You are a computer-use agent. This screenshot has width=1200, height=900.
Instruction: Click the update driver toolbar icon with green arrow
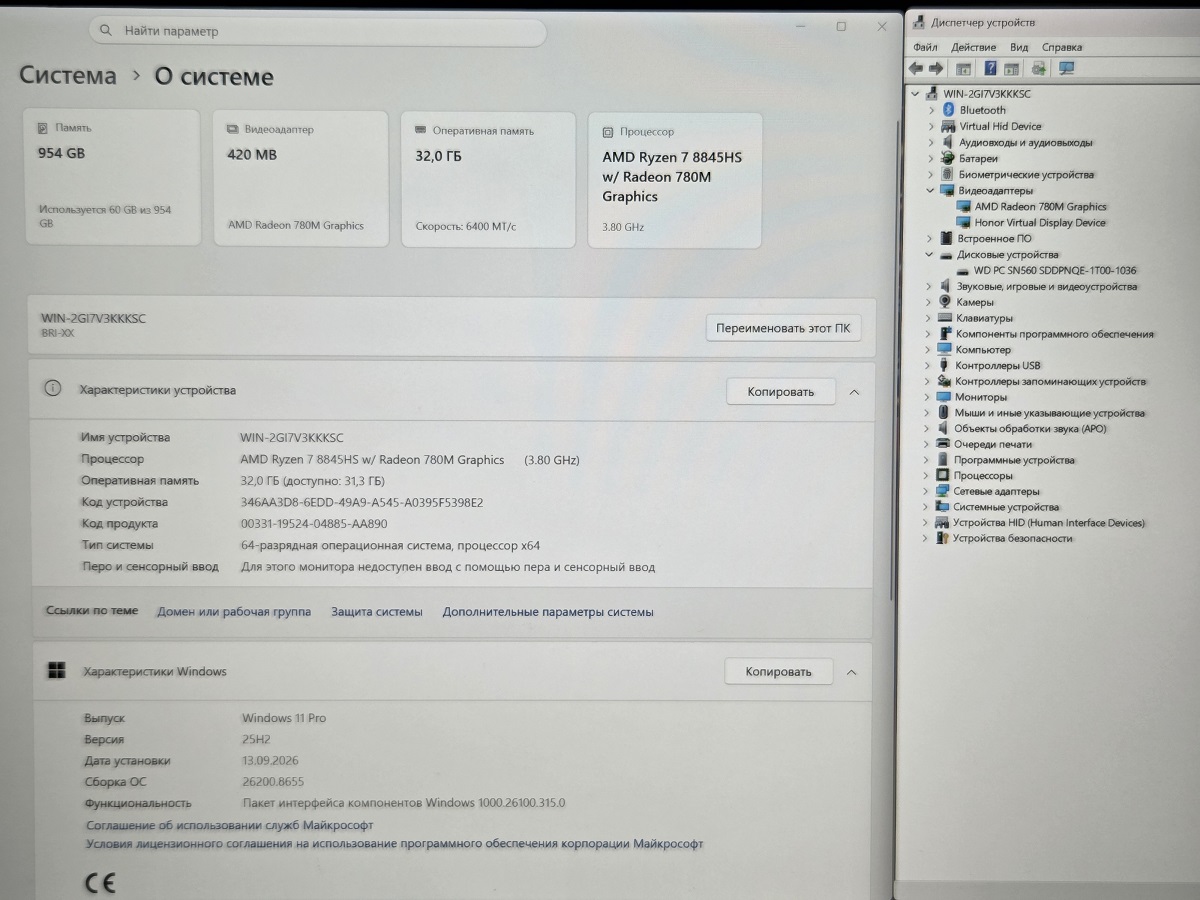(1039, 68)
